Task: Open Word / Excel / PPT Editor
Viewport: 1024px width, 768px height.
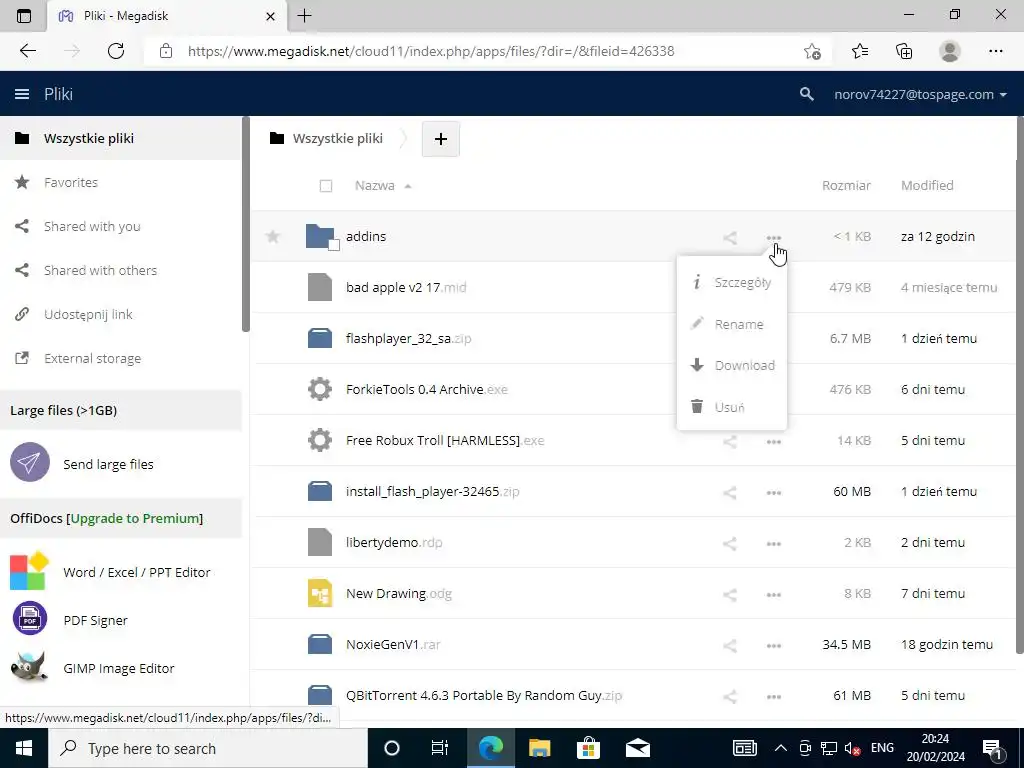Action: pos(136,572)
